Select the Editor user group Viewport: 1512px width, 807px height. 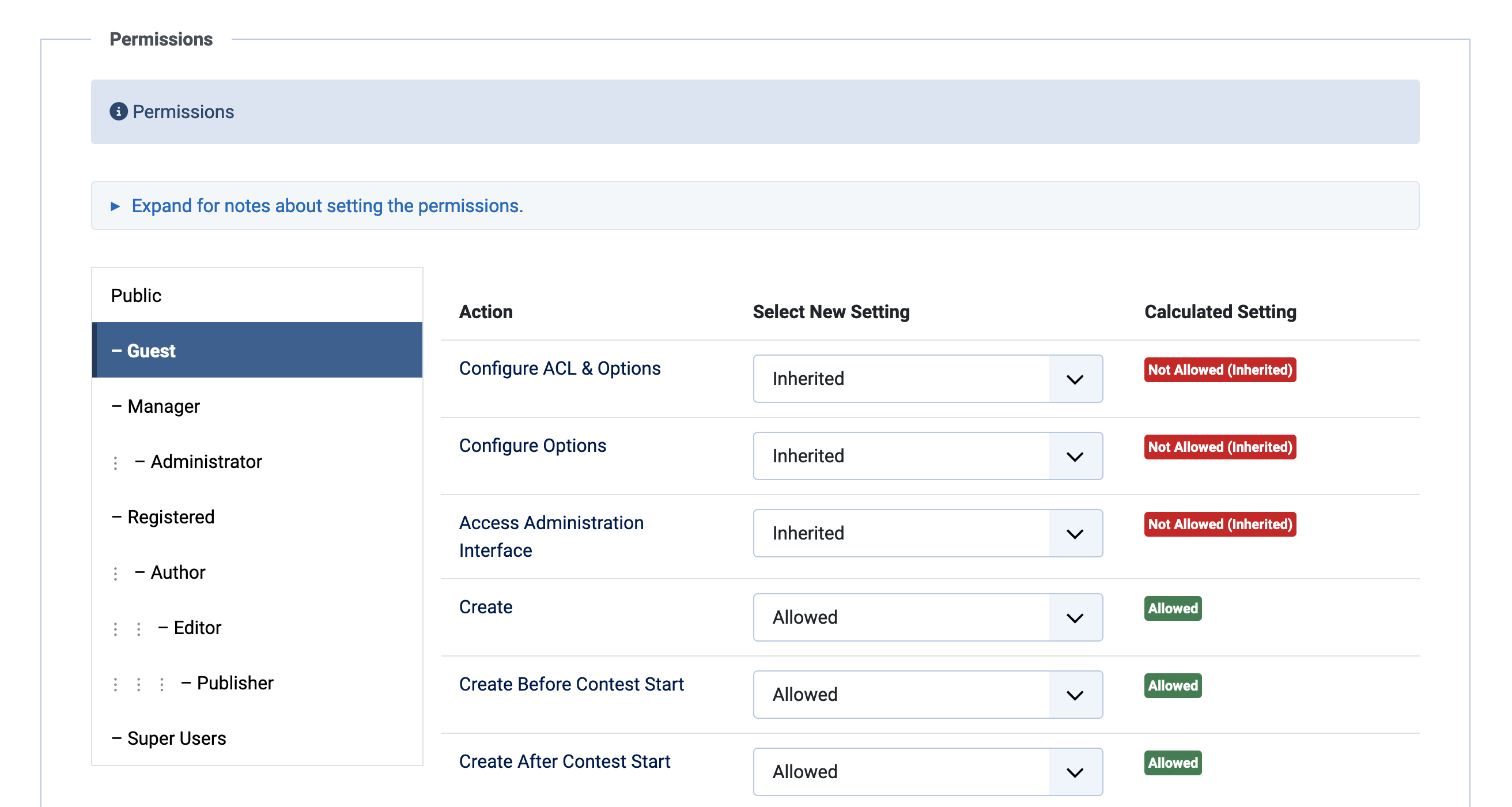(x=257, y=627)
